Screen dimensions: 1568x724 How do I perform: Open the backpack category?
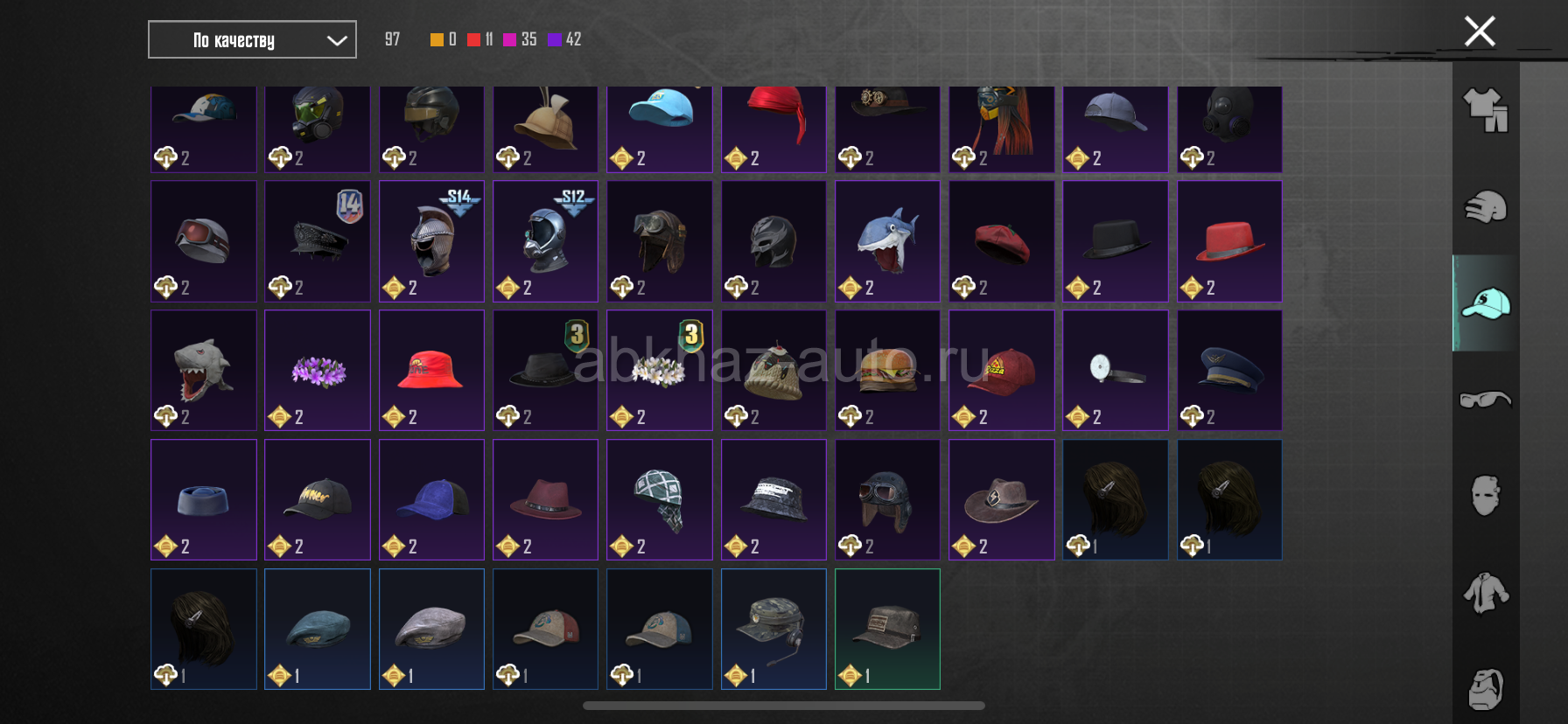[x=1486, y=690]
